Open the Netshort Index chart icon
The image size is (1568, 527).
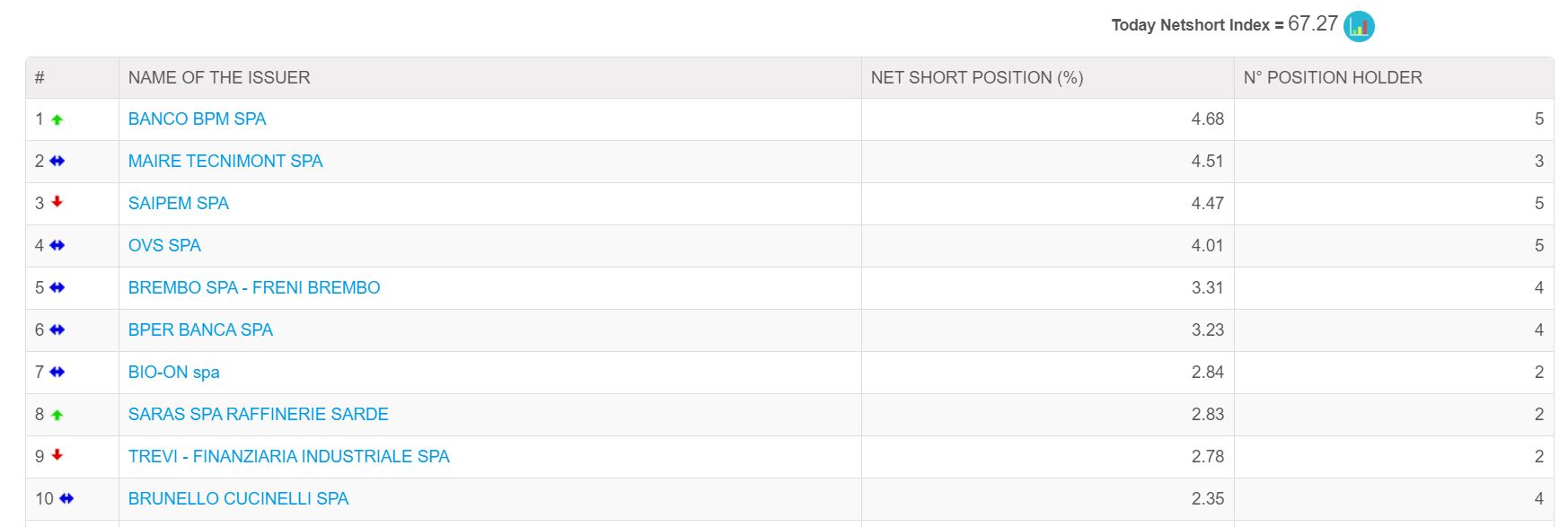click(1359, 26)
